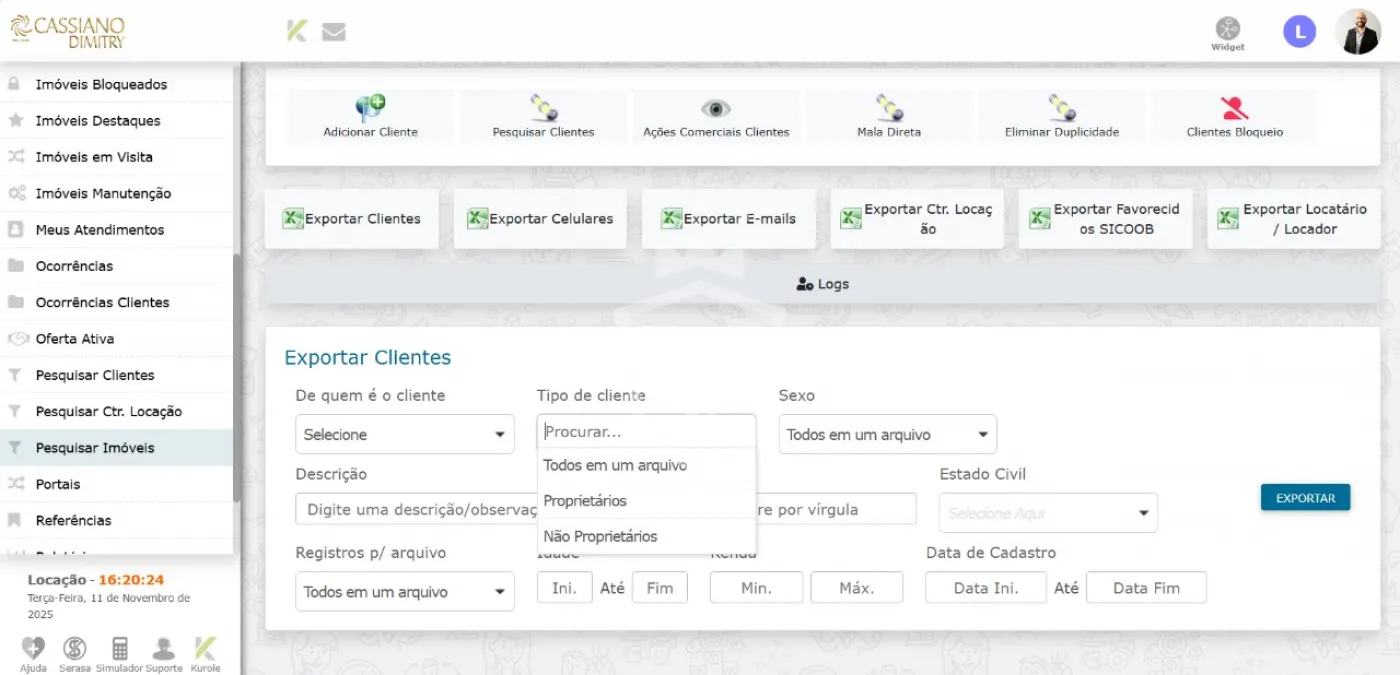
Task: Expand the De quem é o cliente dropdown
Action: click(x=404, y=435)
